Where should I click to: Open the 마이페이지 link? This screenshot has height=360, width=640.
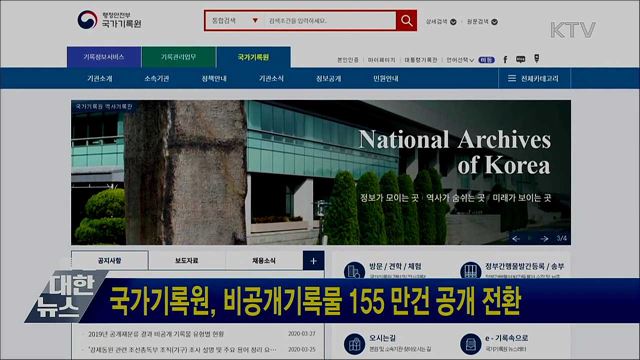(x=382, y=60)
